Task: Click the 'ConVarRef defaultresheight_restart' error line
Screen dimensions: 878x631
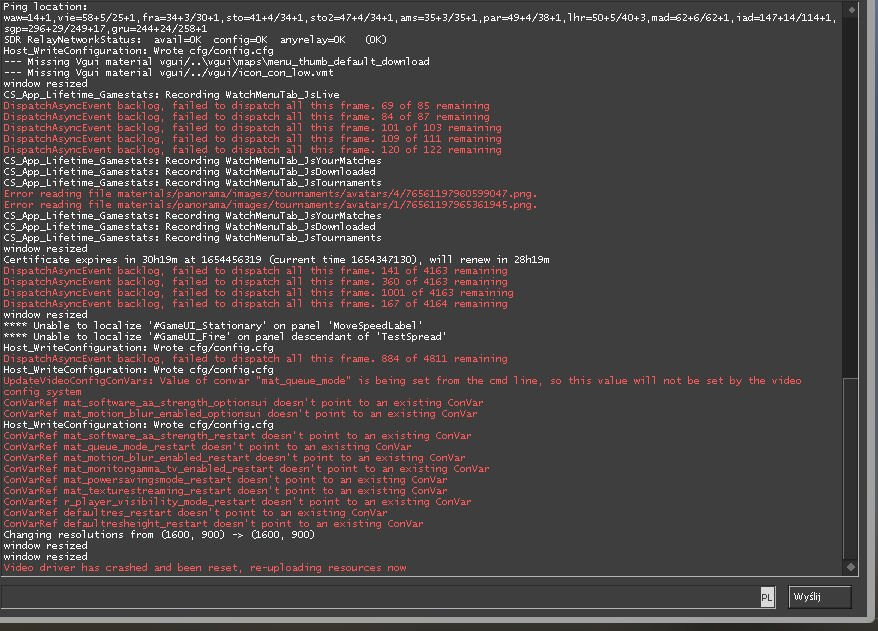Action: tap(213, 524)
